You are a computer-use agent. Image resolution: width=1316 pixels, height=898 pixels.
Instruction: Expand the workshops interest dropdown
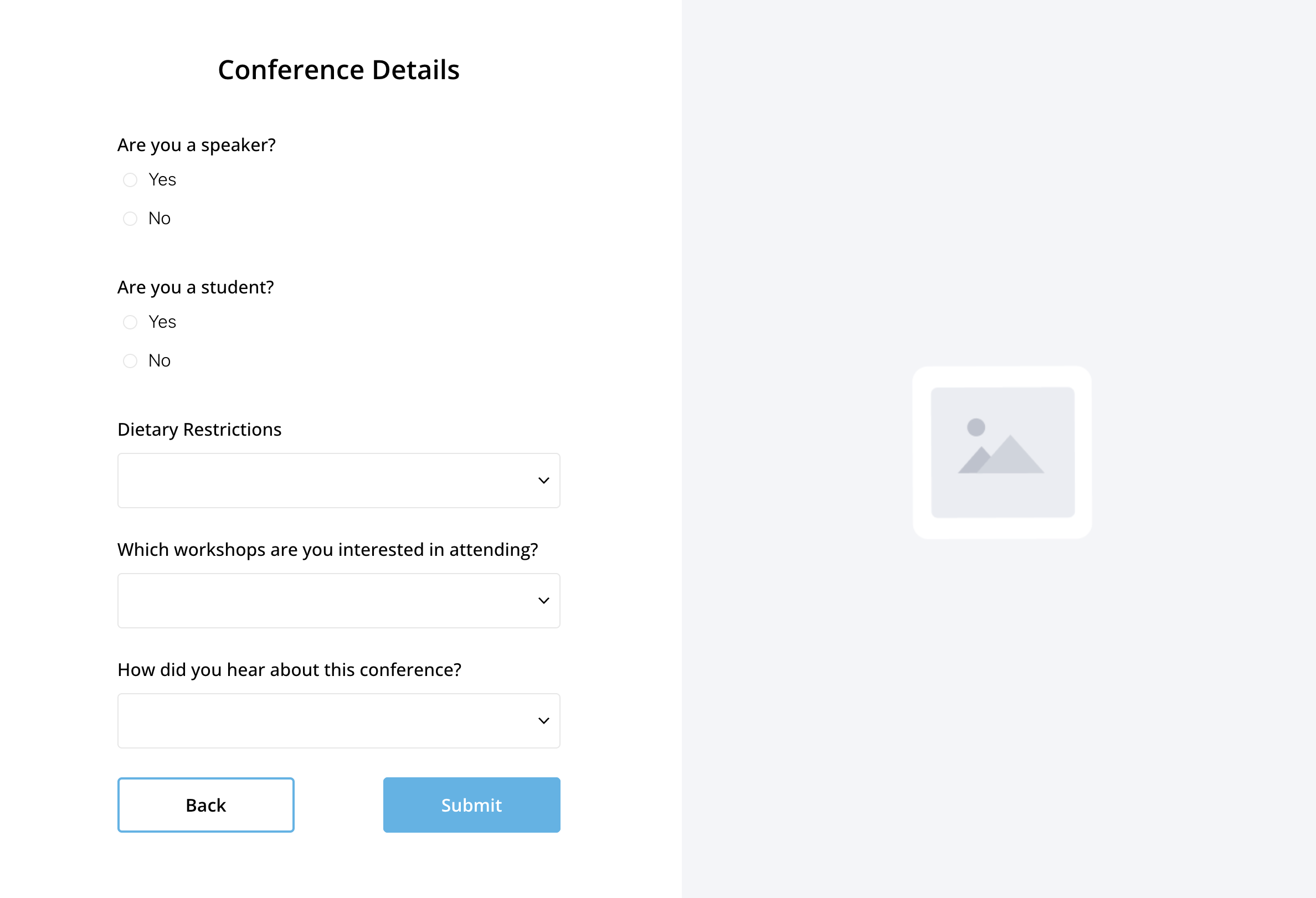point(338,600)
